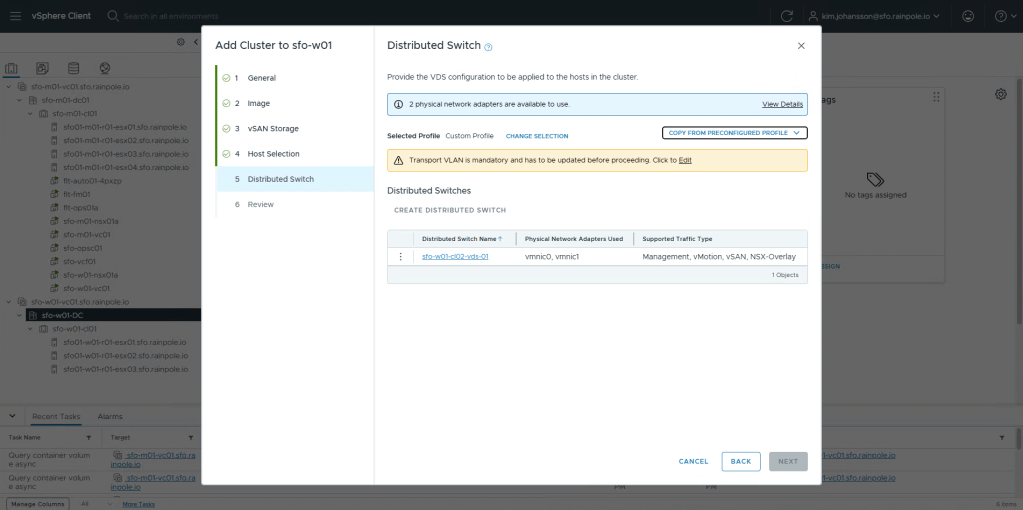Switch to VMs and Templates inventory view
Image resolution: width=1023 pixels, height=510 pixels.
tap(42, 68)
